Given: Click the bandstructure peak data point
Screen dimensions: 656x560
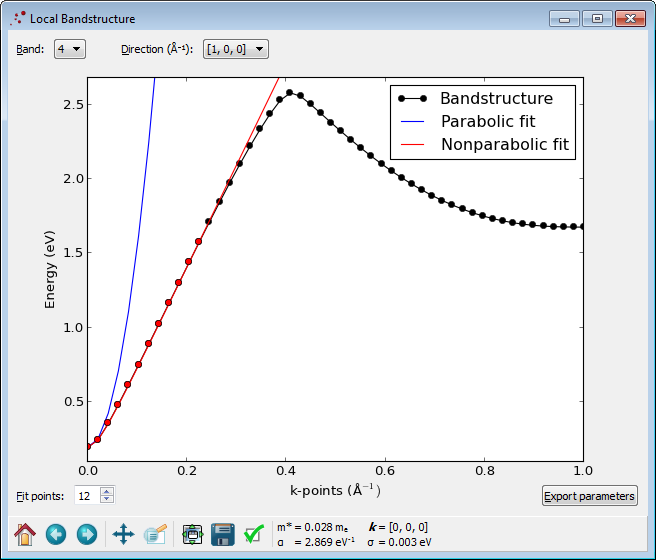Looking at the screenshot, I should 290,92.
